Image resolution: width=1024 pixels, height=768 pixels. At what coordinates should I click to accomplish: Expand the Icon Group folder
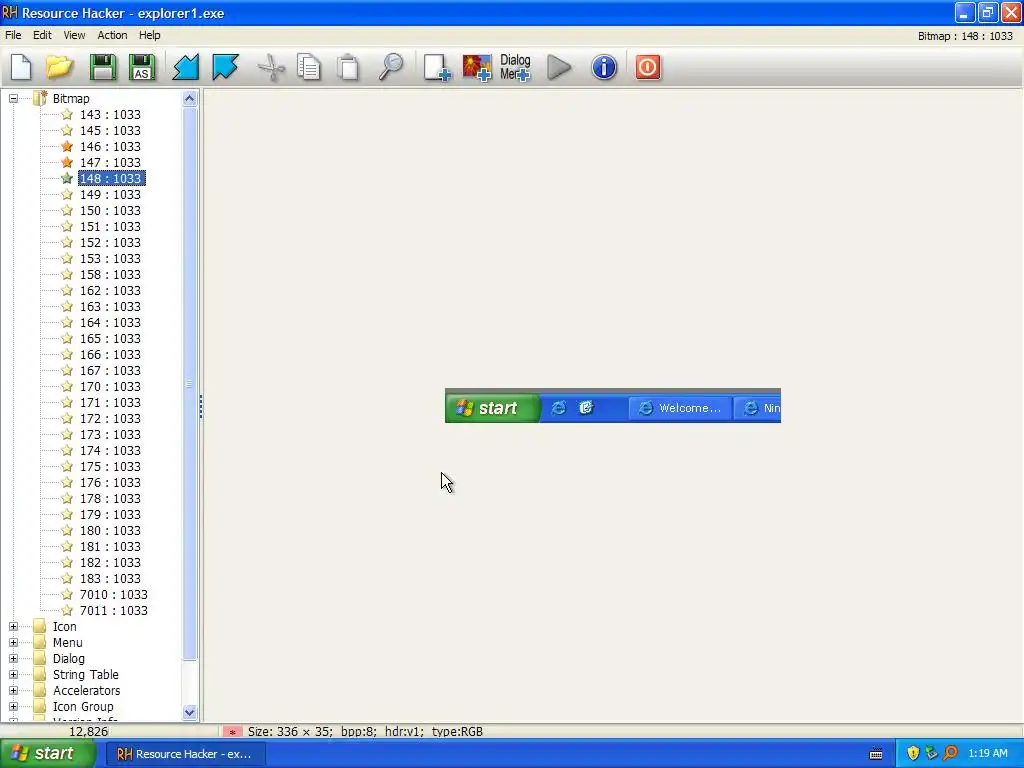13,707
